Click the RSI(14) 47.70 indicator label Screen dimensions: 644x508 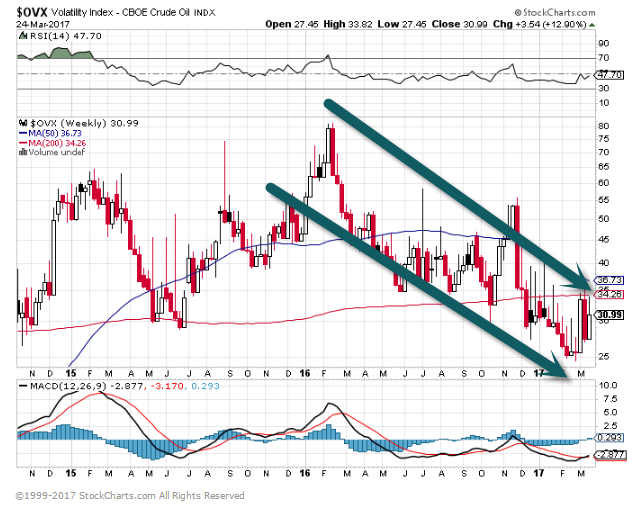tap(66, 36)
